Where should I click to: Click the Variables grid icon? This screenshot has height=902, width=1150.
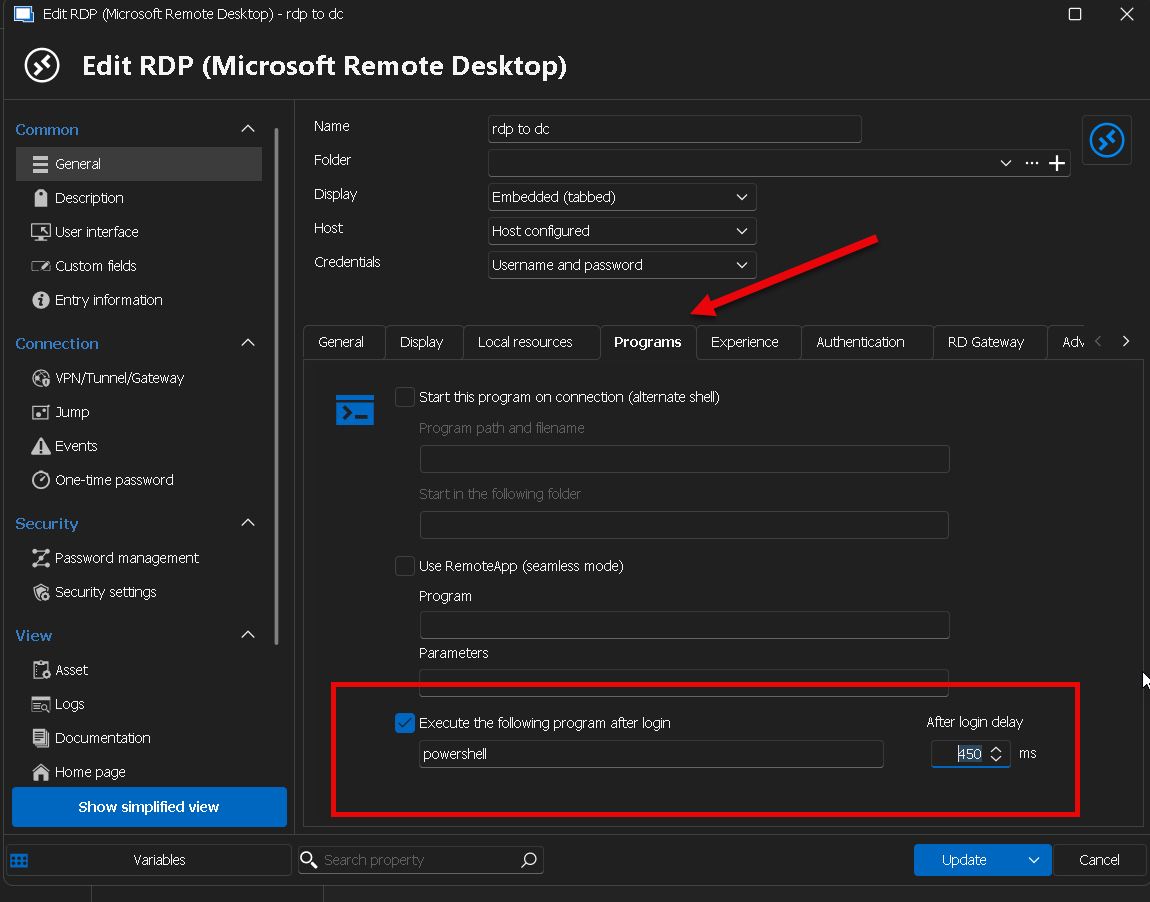point(19,860)
